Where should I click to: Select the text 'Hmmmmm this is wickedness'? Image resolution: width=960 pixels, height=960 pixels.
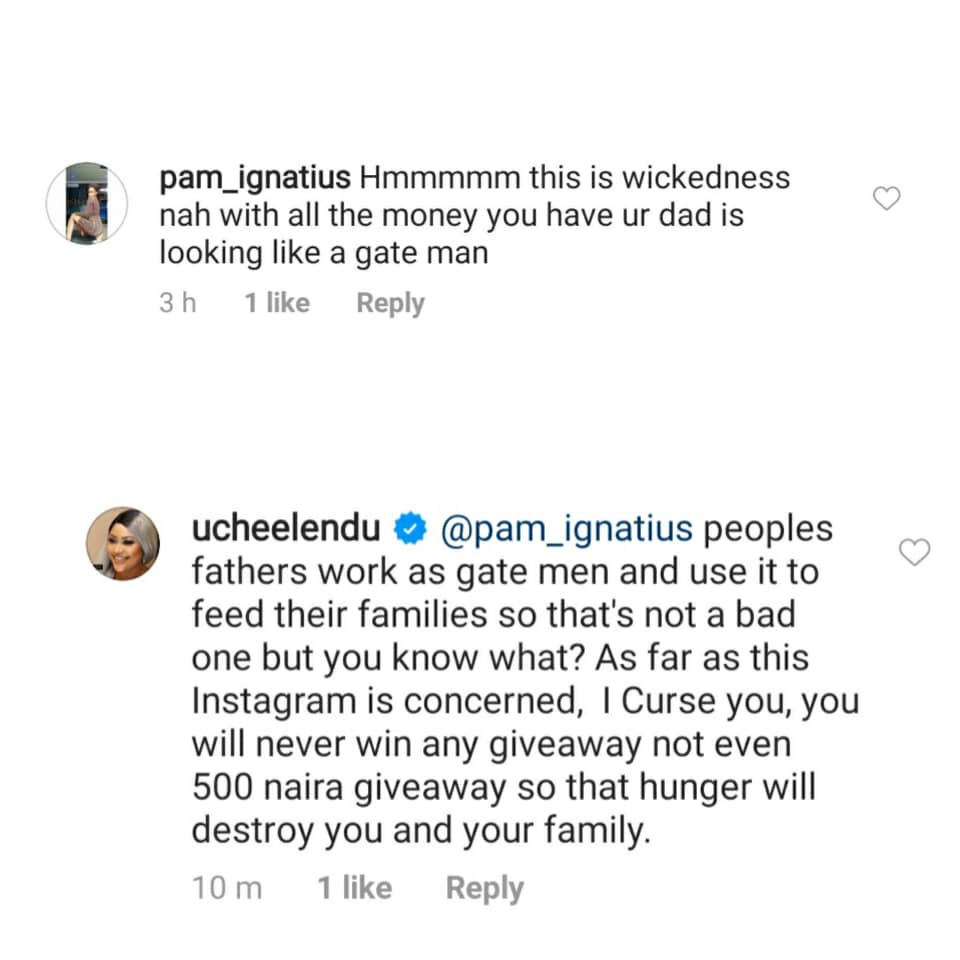pyautogui.click(x=574, y=178)
